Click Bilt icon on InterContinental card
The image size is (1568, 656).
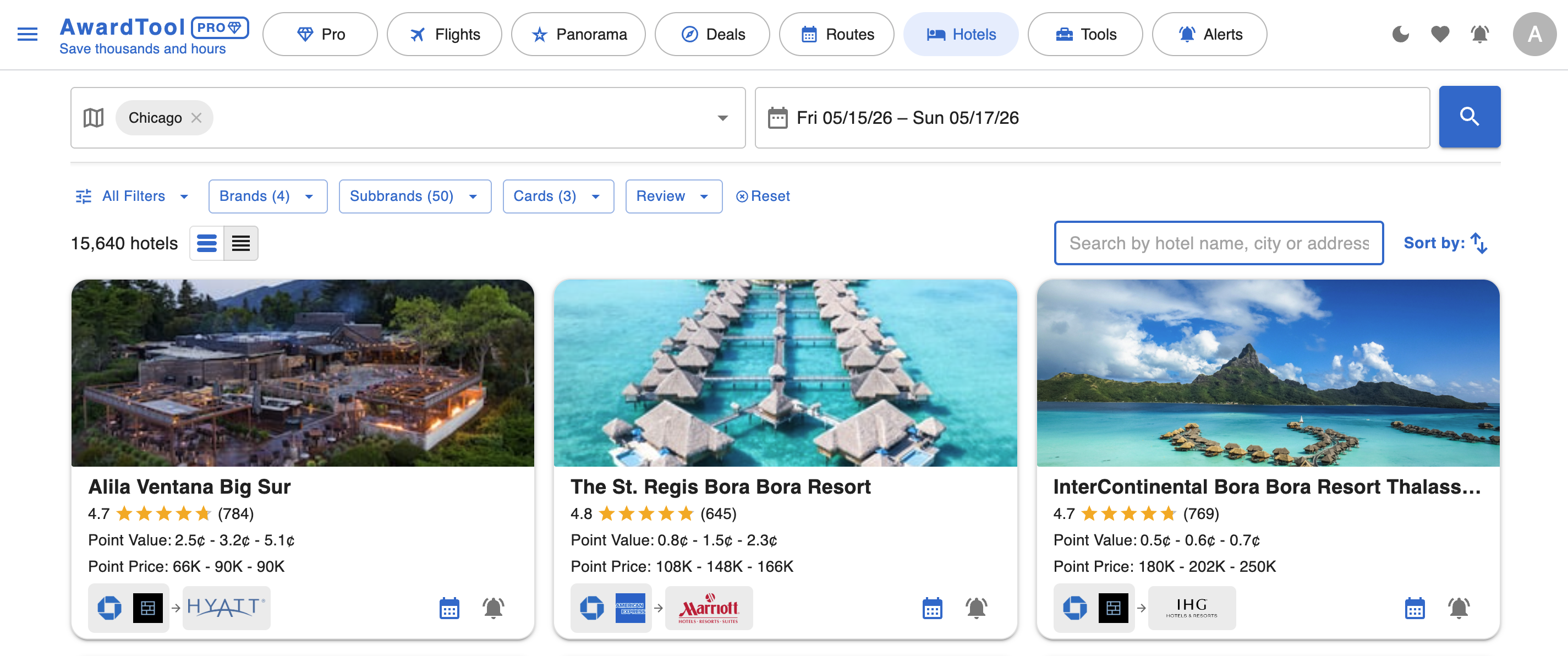1114,608
